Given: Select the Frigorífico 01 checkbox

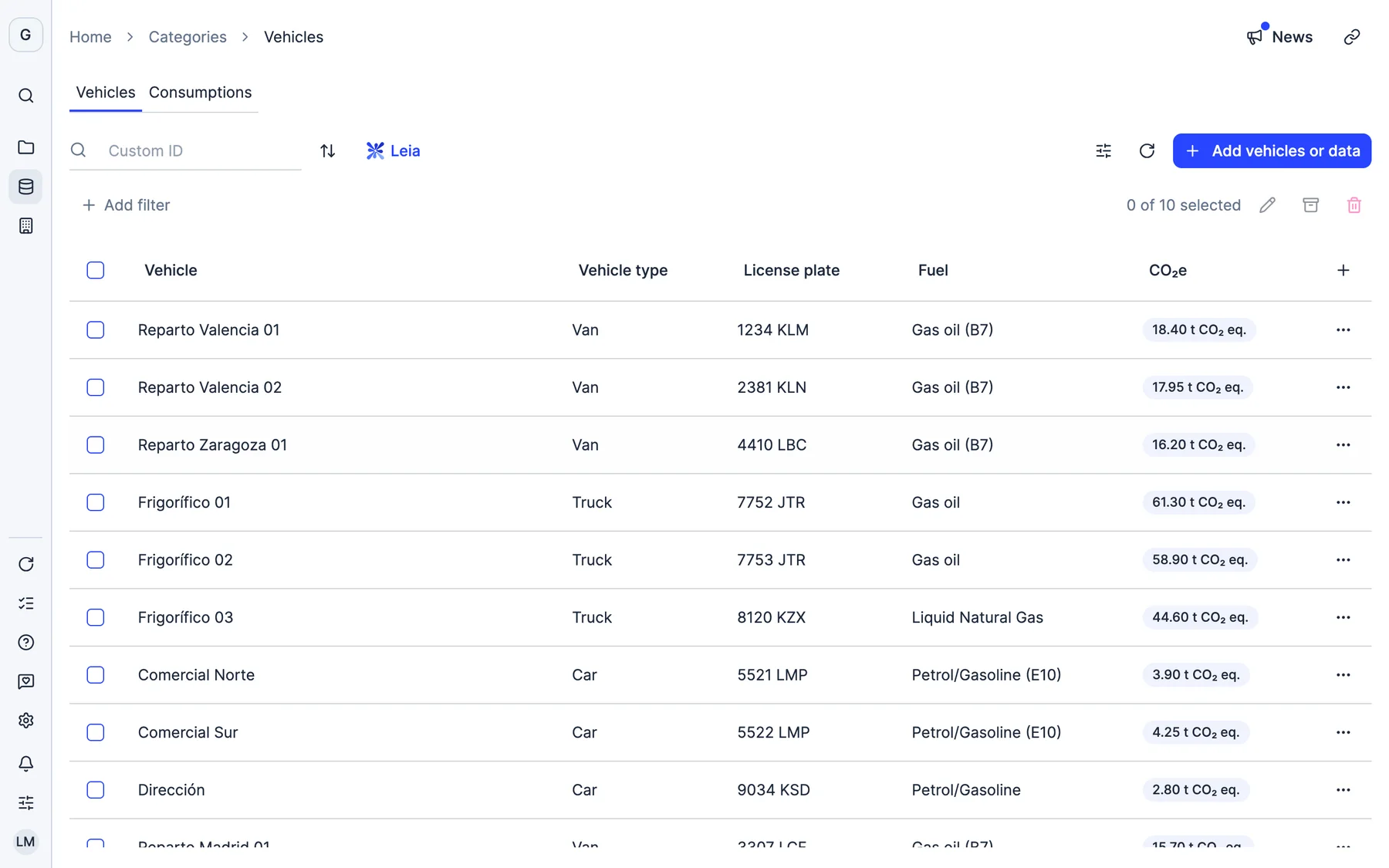Looking at the screenshot, I should pyautogui.click(x=96, y=502).
